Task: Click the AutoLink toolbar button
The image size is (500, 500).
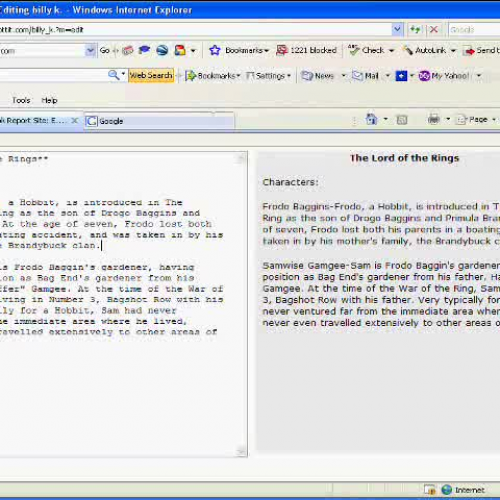Action: (x=425, y=50)
